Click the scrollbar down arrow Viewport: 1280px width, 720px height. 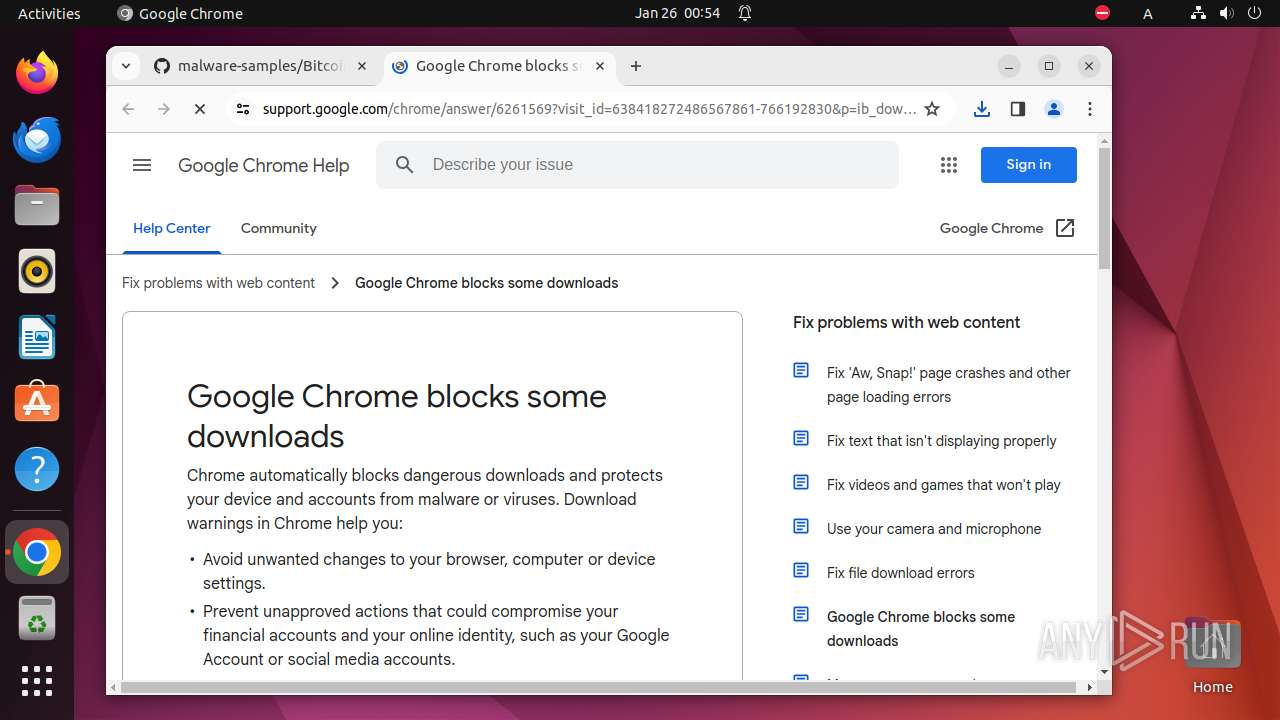[1104, 672]
